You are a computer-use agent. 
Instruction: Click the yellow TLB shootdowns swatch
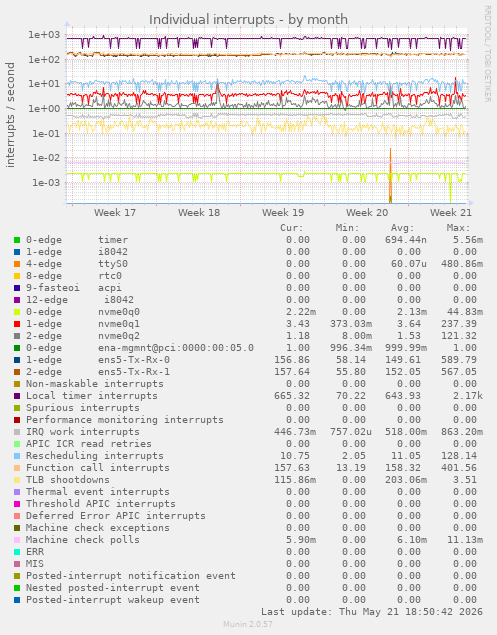coord(17,480)
